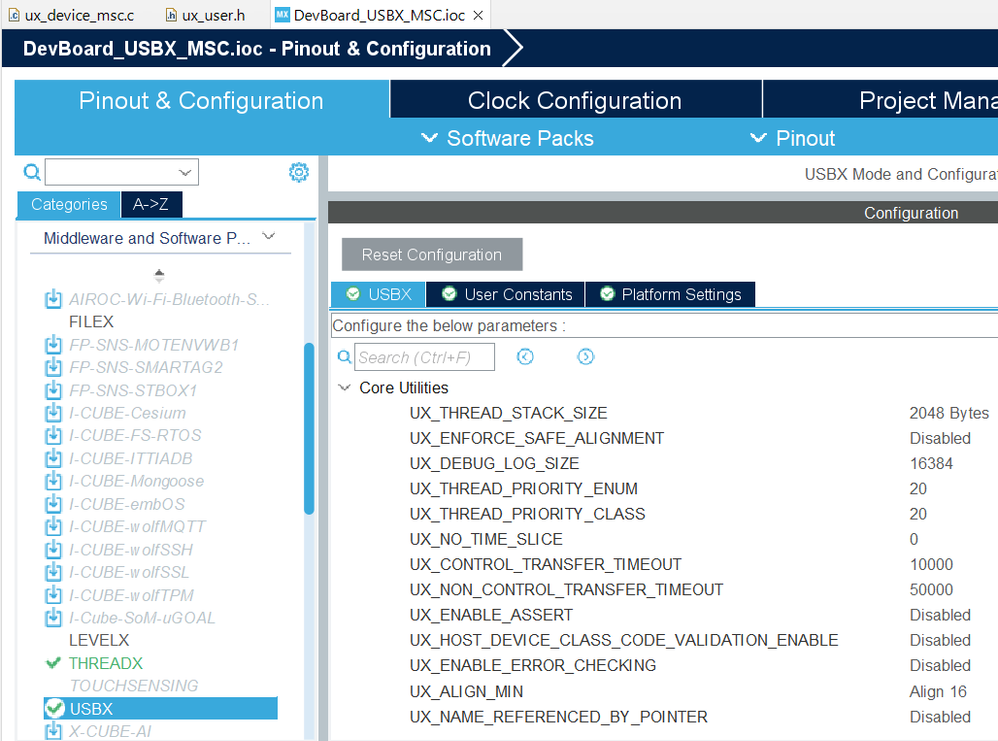This screenshot has height=741, width=998.
Task: Click download icon next to AIROC-Wi-Fi-Bluetooth
Action: [53, 299]
